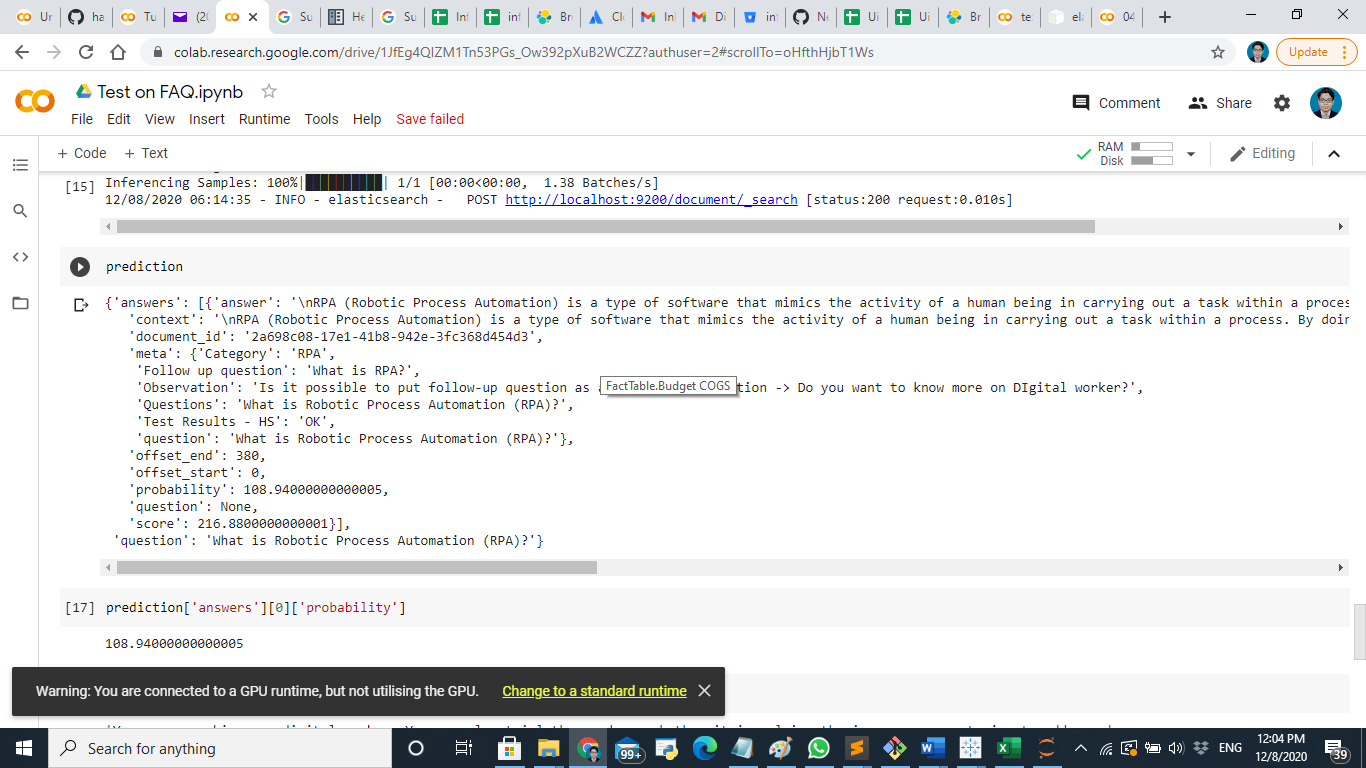Share the notebook
Screen dimensions: 1366x768
click(x=1219, y=103)
